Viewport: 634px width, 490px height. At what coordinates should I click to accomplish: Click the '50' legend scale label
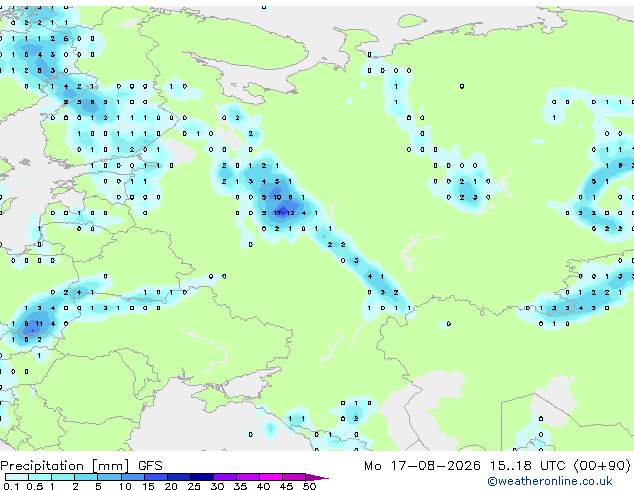tap(309, 486)
